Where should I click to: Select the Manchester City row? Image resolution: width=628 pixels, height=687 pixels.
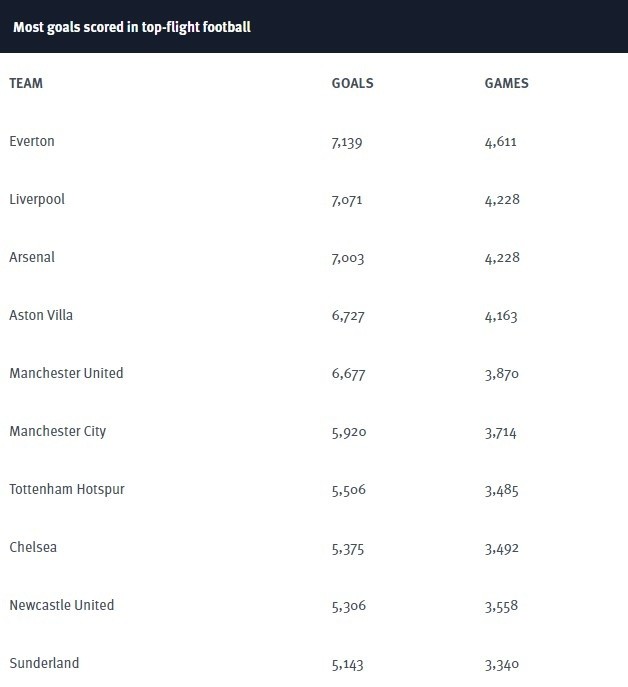[x=314, y=431]
